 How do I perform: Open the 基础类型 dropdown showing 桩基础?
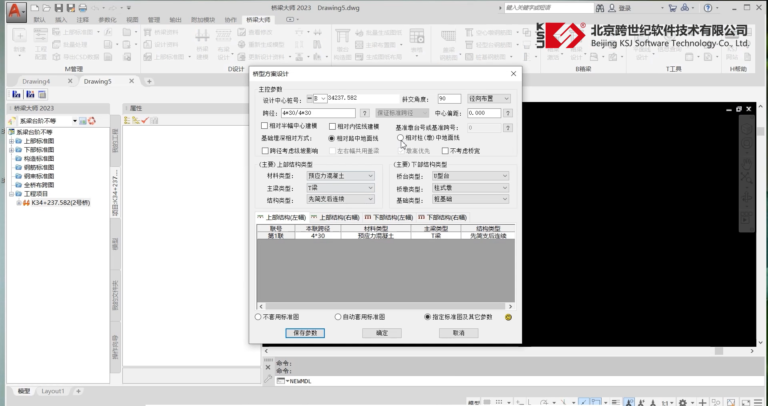470,199
